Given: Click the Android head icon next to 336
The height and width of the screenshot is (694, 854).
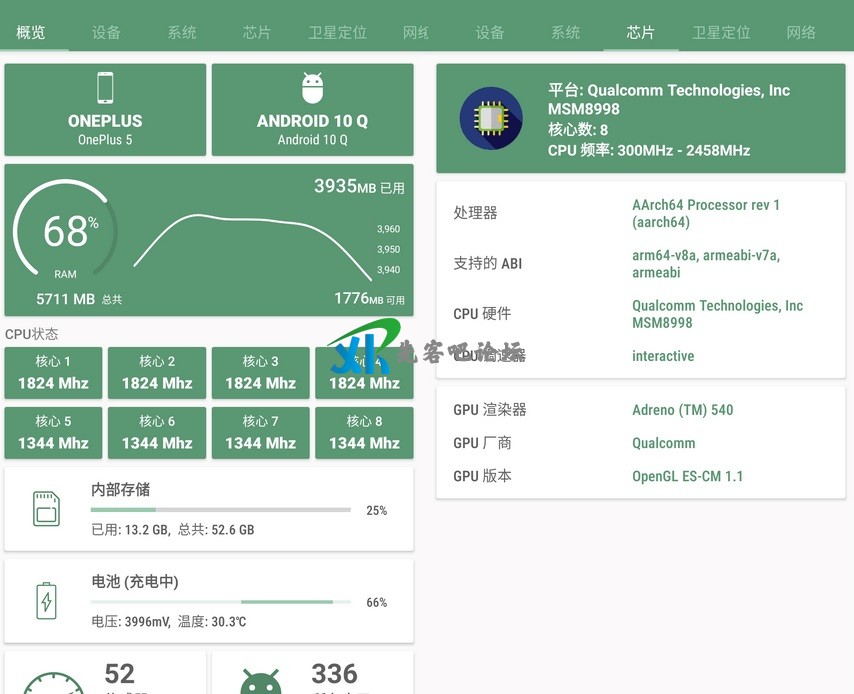Looking at the screenshot, I should click(x=260, y=681).
